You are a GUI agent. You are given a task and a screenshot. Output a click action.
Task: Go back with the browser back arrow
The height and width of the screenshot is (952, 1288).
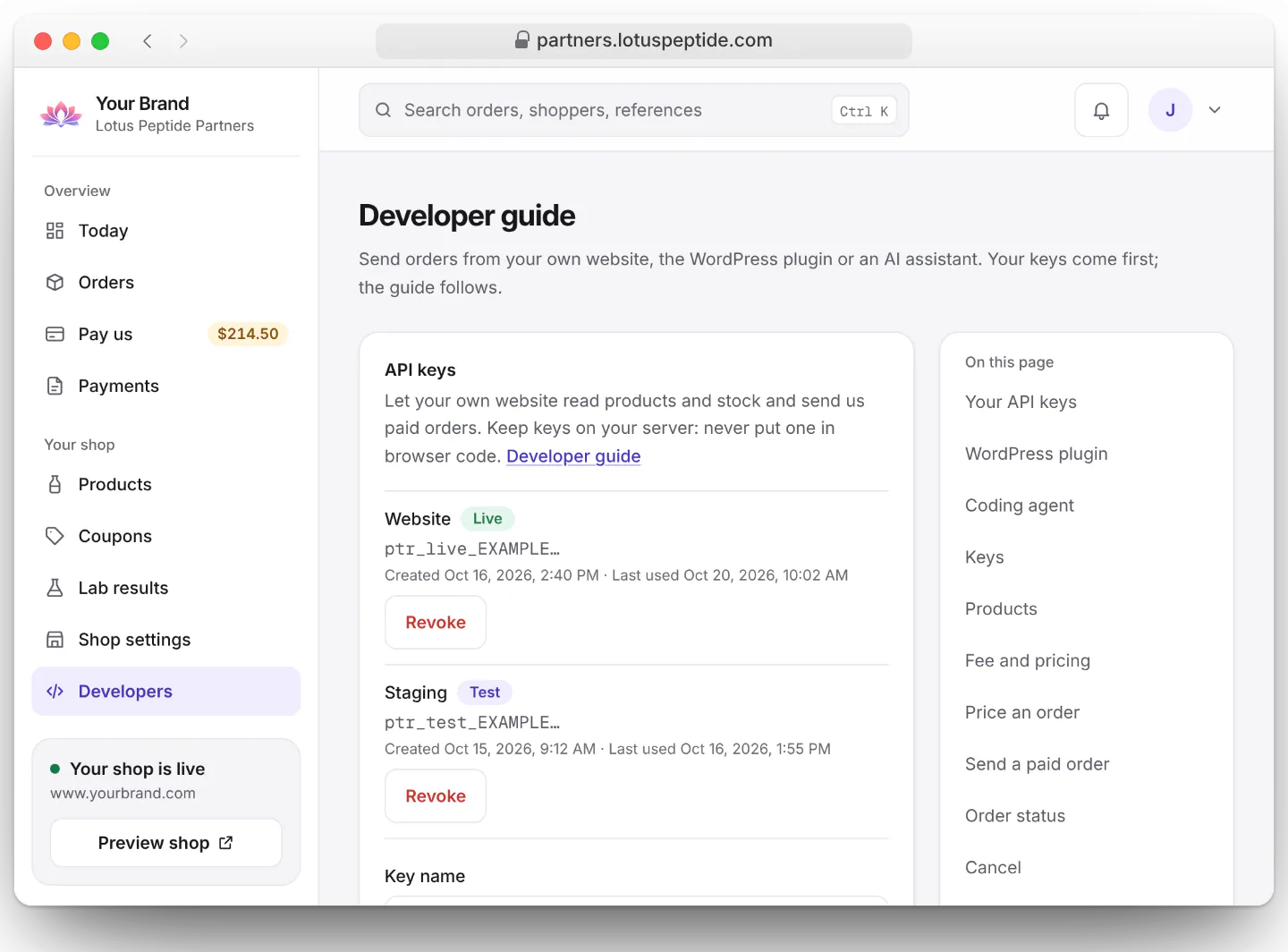(148, 41)
